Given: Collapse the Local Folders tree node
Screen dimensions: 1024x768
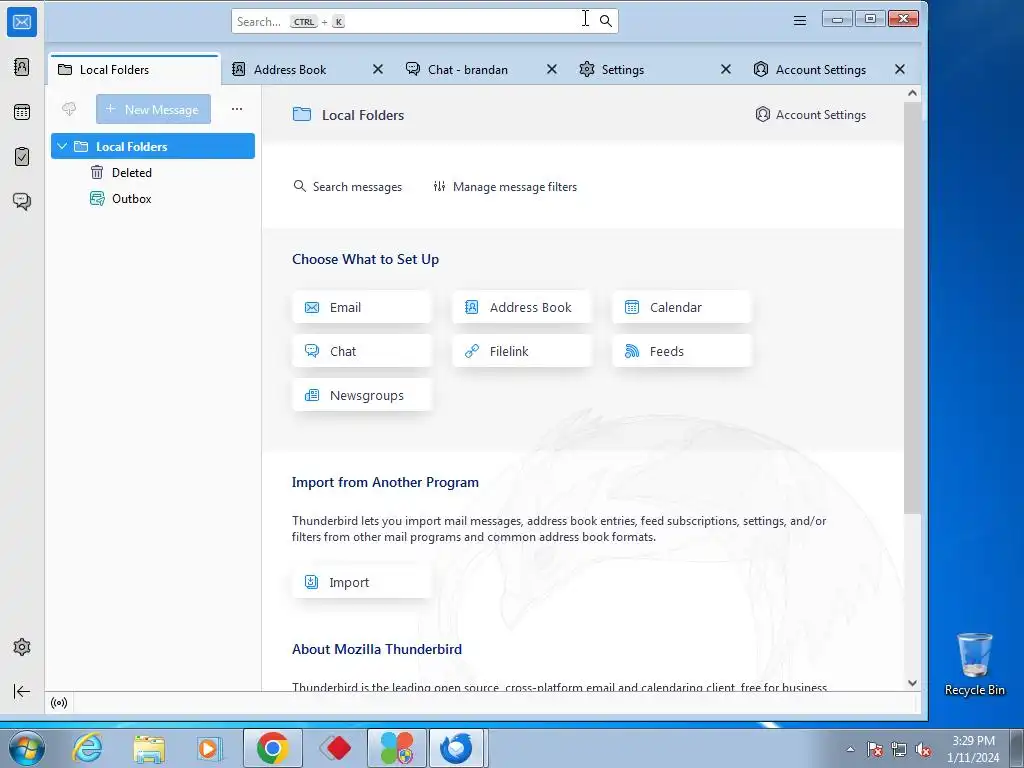Looking at the screenshot, I should click(62, 146).
